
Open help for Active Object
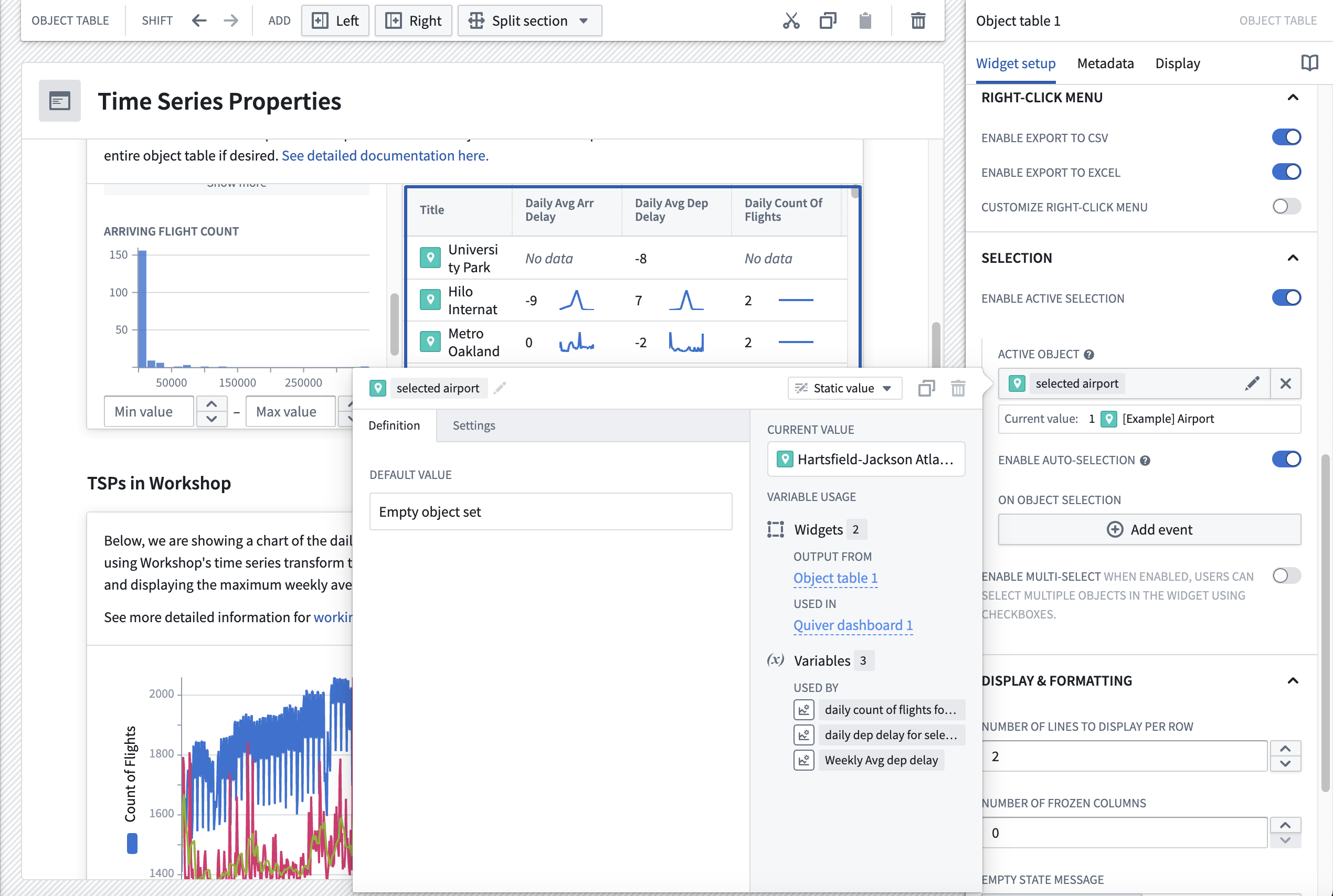[x=1089, y=354]
